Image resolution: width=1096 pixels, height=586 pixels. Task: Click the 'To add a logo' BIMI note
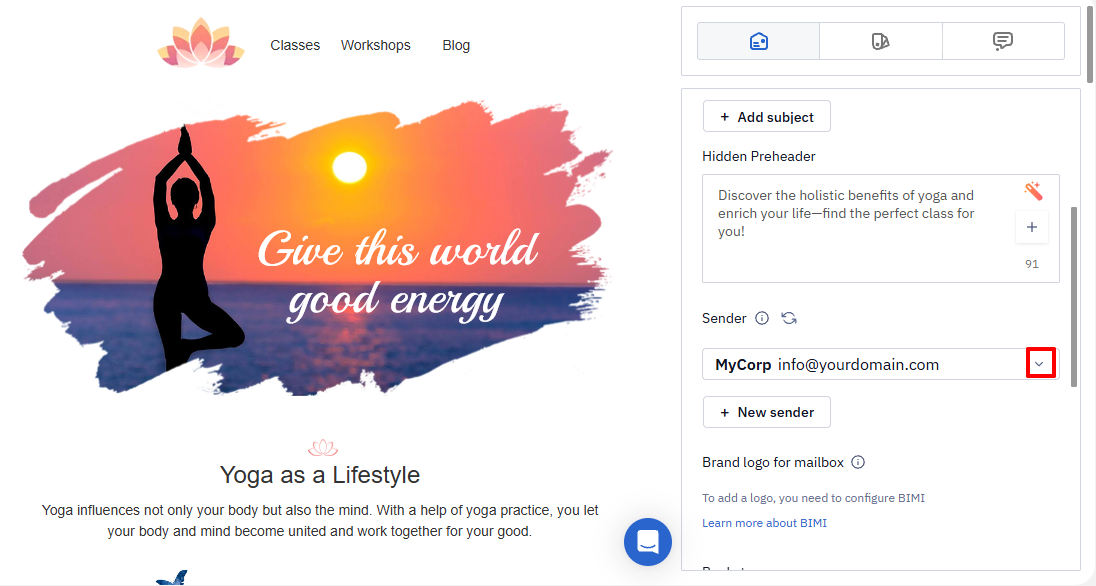tap(814, 498)
